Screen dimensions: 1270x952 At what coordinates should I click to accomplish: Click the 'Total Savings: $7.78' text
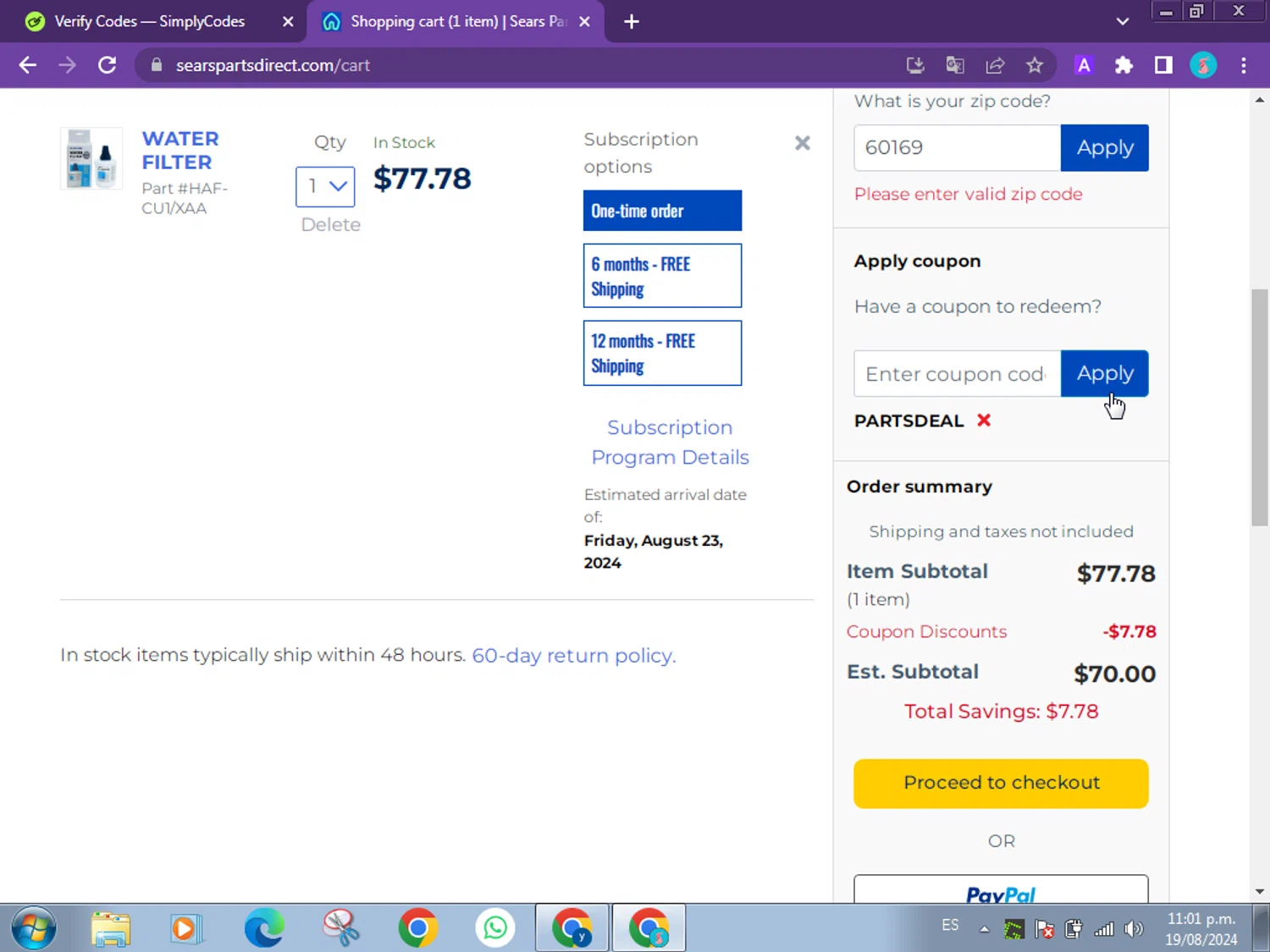(x=1001, y=711)
